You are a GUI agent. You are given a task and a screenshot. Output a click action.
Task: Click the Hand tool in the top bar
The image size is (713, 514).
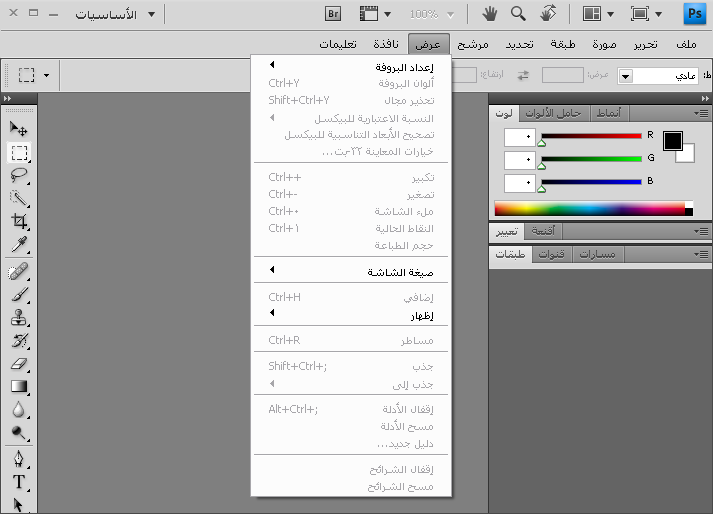[x=490, y=14]
